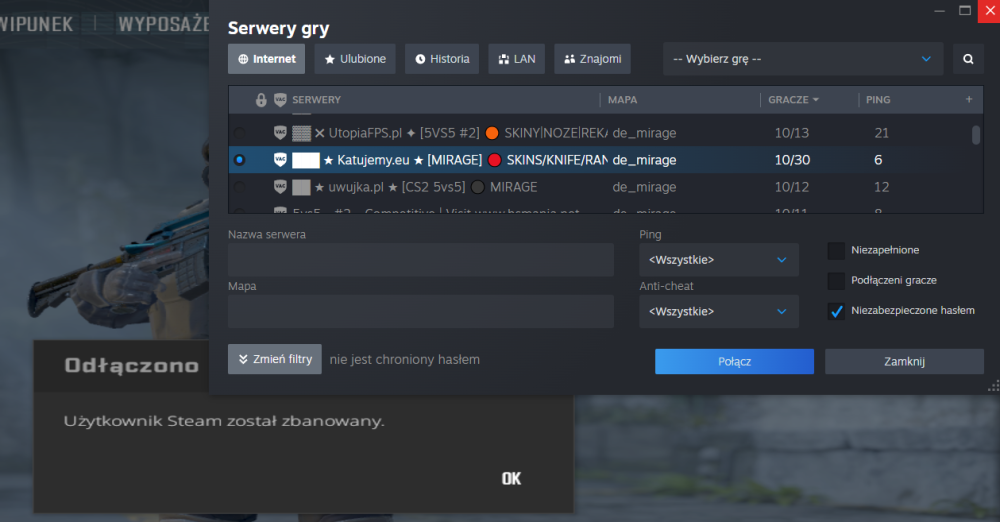Click player count 10/12
The width and height of the screenshot is (1000, 522).
click(x=791, y=187)
